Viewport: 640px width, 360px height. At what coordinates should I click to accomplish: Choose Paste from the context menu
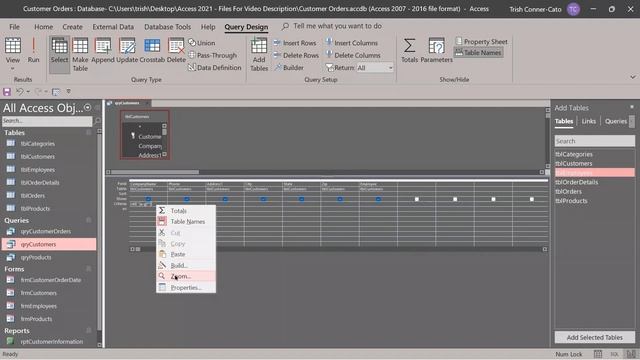click(x=186, y=254)
